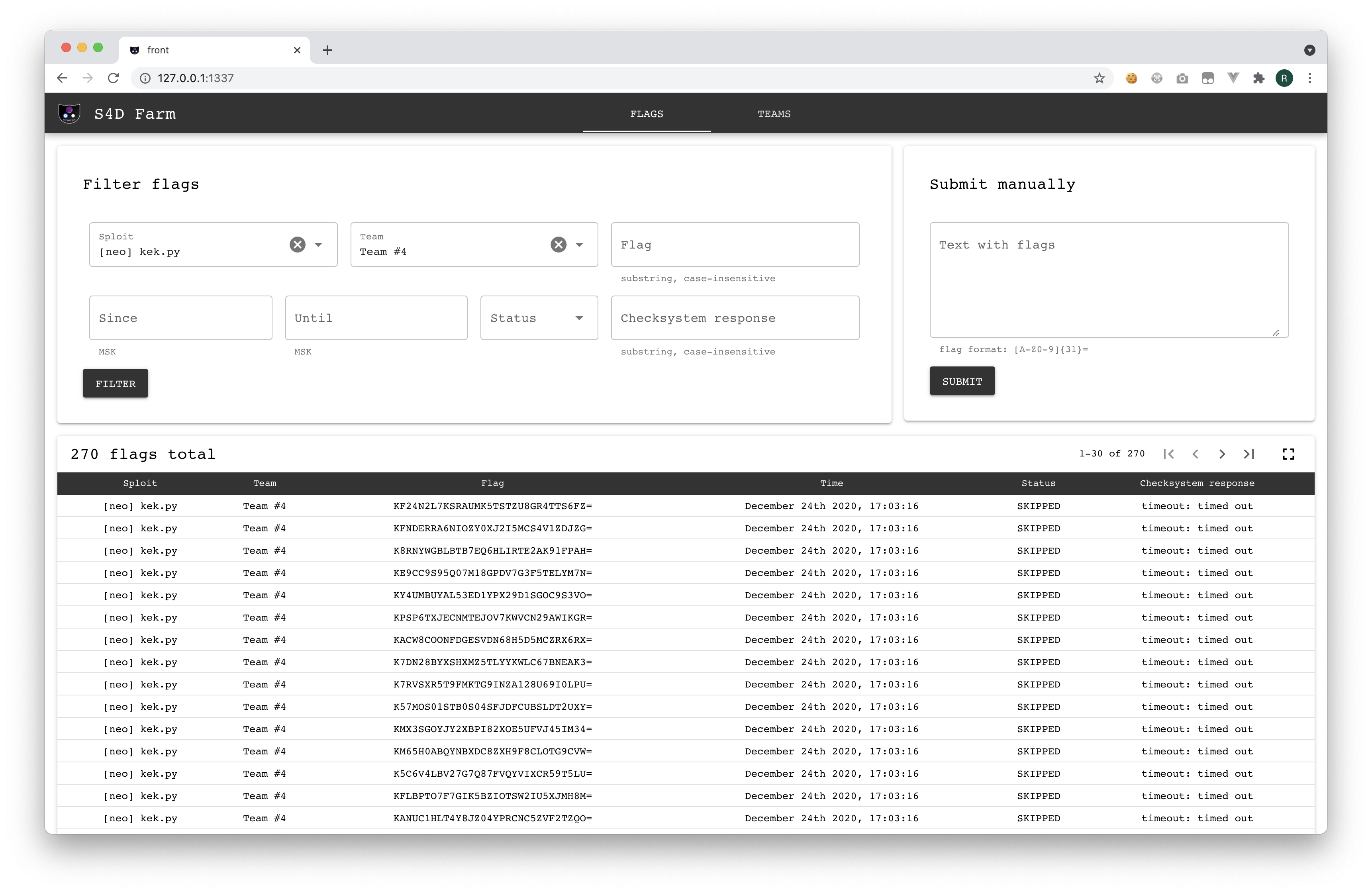
Task: Expand the Team dropdown arrow
Action: coord(579,245)
